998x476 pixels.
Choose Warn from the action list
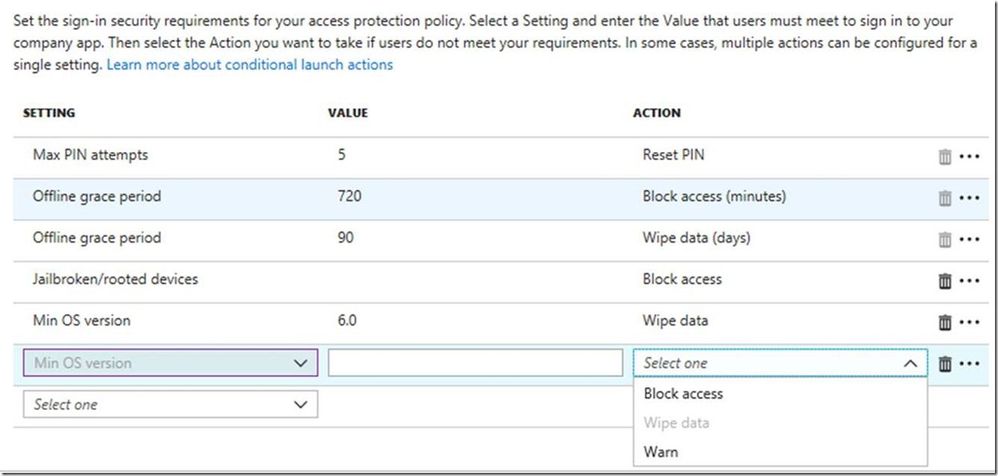[661, 452]
